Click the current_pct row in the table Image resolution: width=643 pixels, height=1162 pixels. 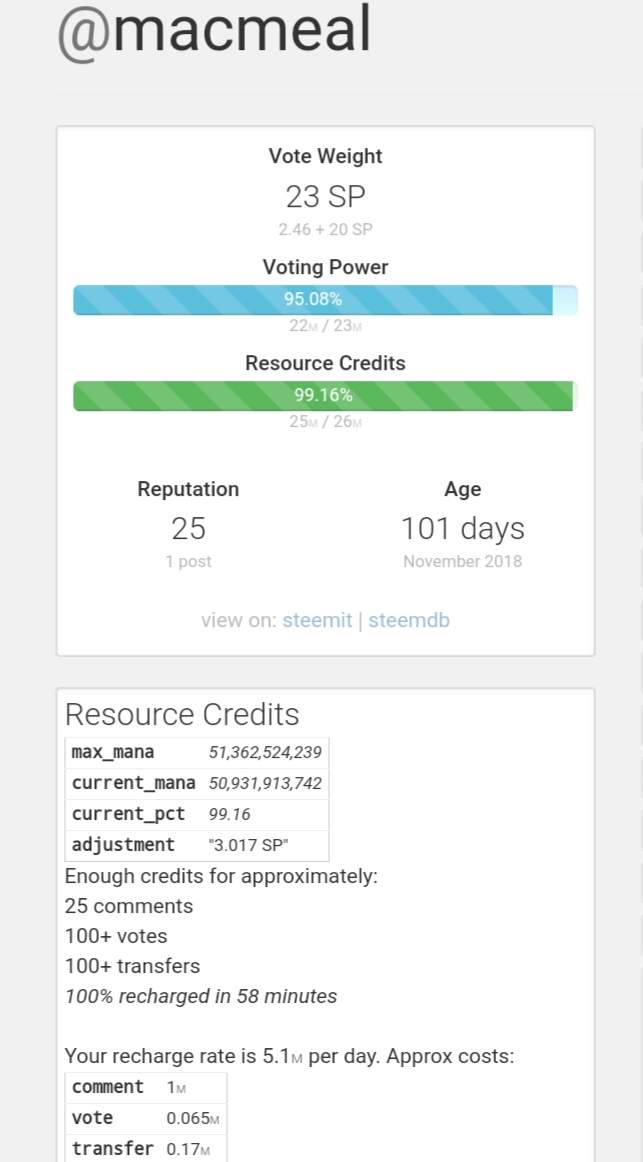tap(196, 814)
